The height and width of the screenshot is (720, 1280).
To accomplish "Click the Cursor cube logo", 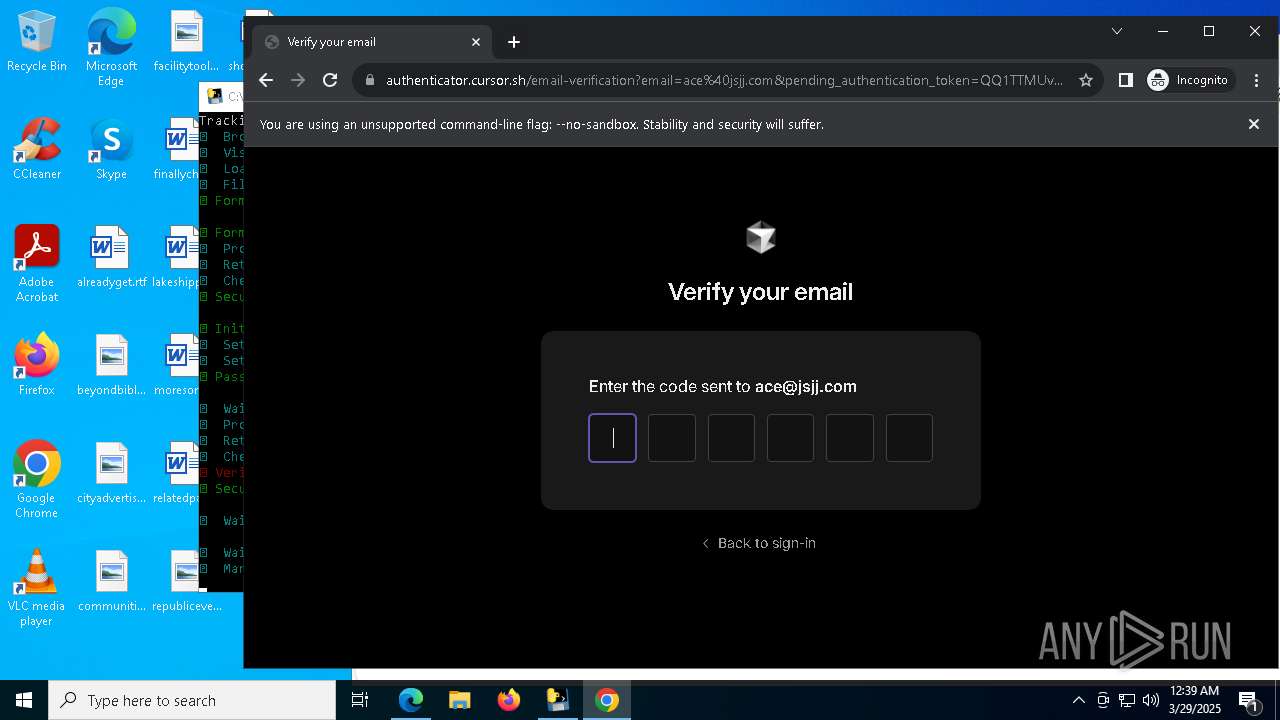I will point(761,237).
